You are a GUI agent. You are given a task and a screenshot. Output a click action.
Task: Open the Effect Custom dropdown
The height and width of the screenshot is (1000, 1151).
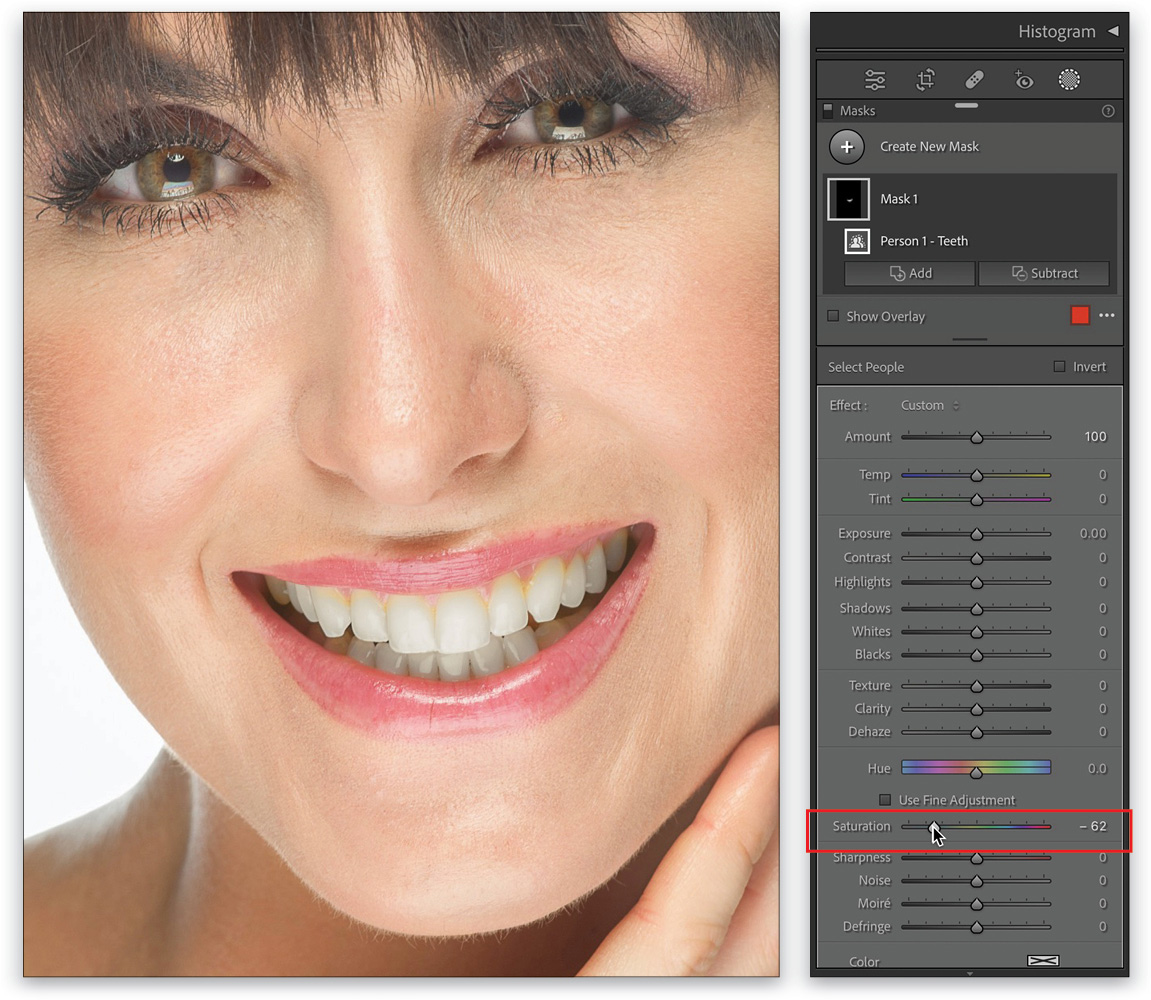click(928, 405)
